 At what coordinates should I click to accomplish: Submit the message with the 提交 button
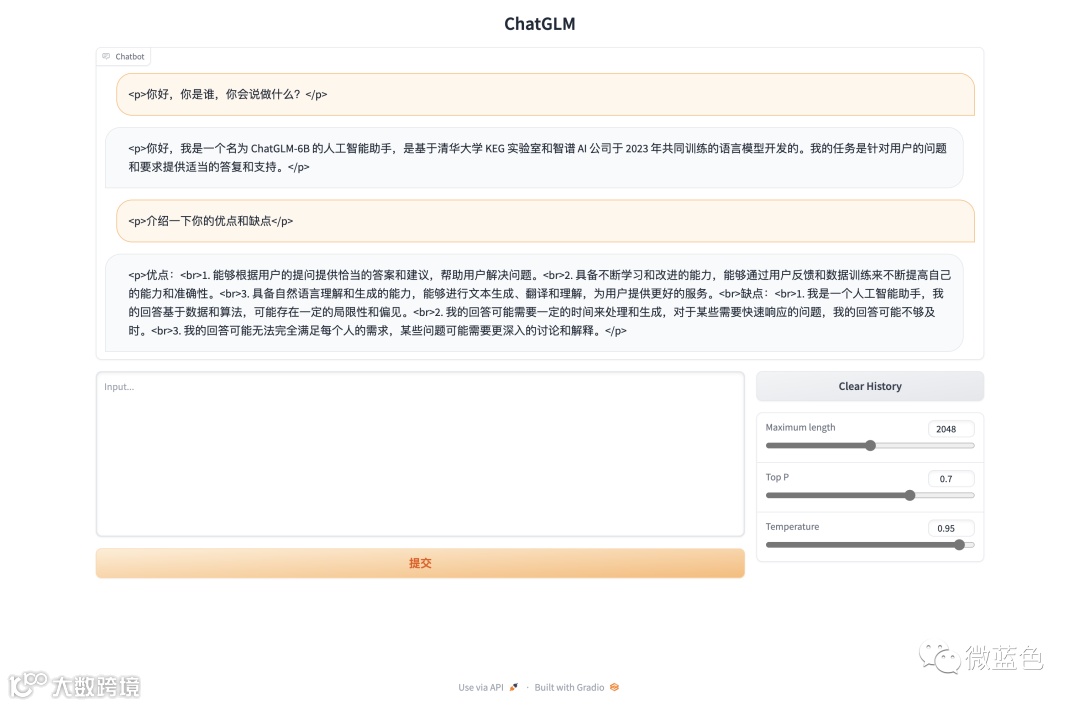click(420, 563)
